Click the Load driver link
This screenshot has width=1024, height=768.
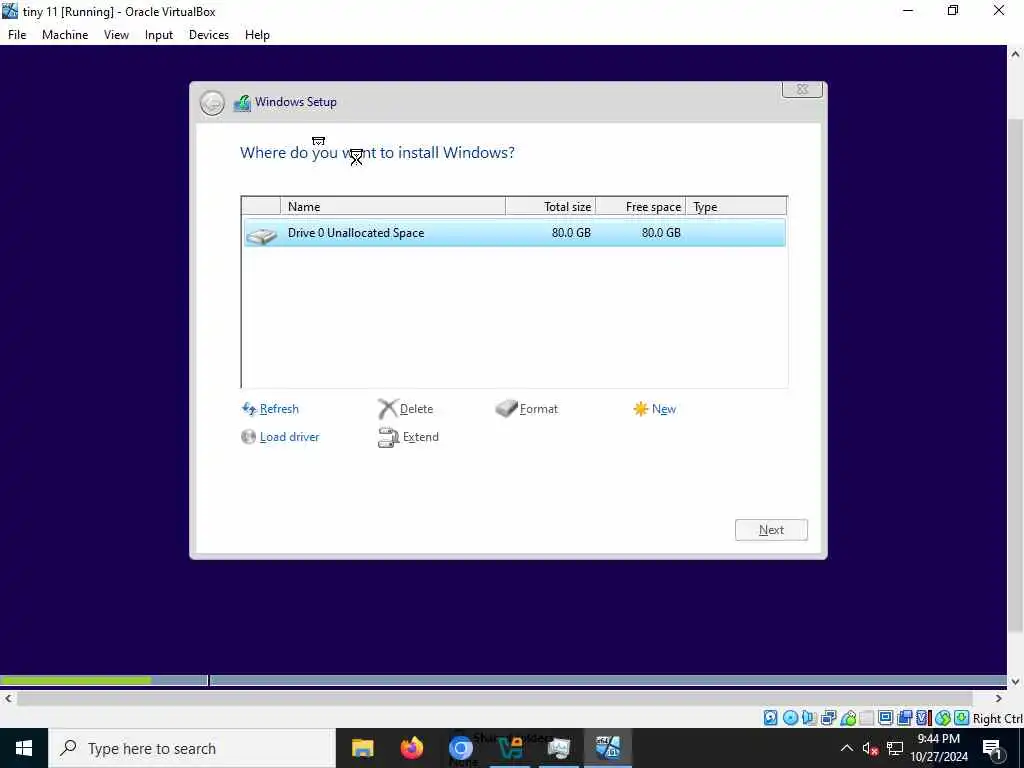[x=289, y=437]
